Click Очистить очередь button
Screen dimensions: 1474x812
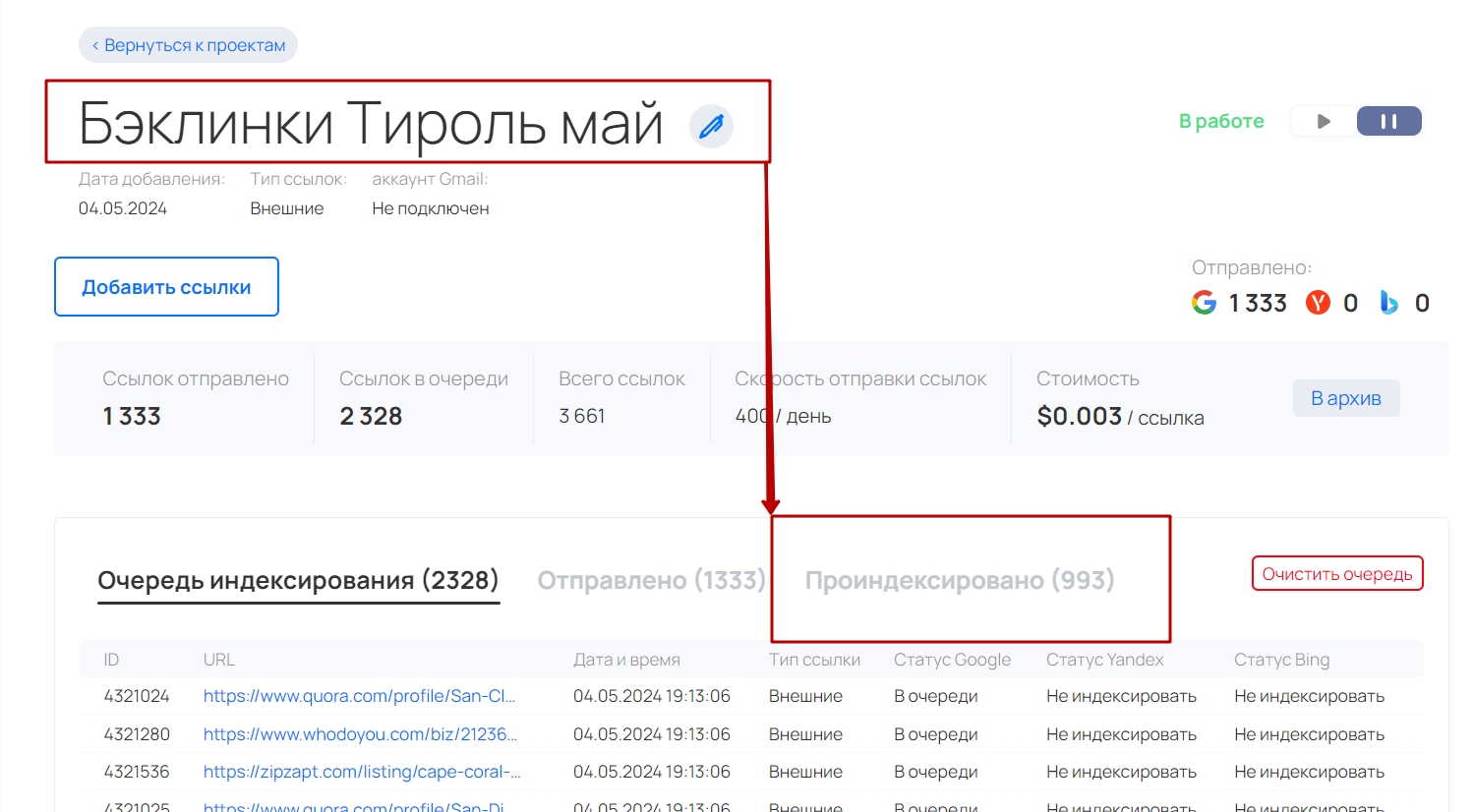[x=1336, y=574]
